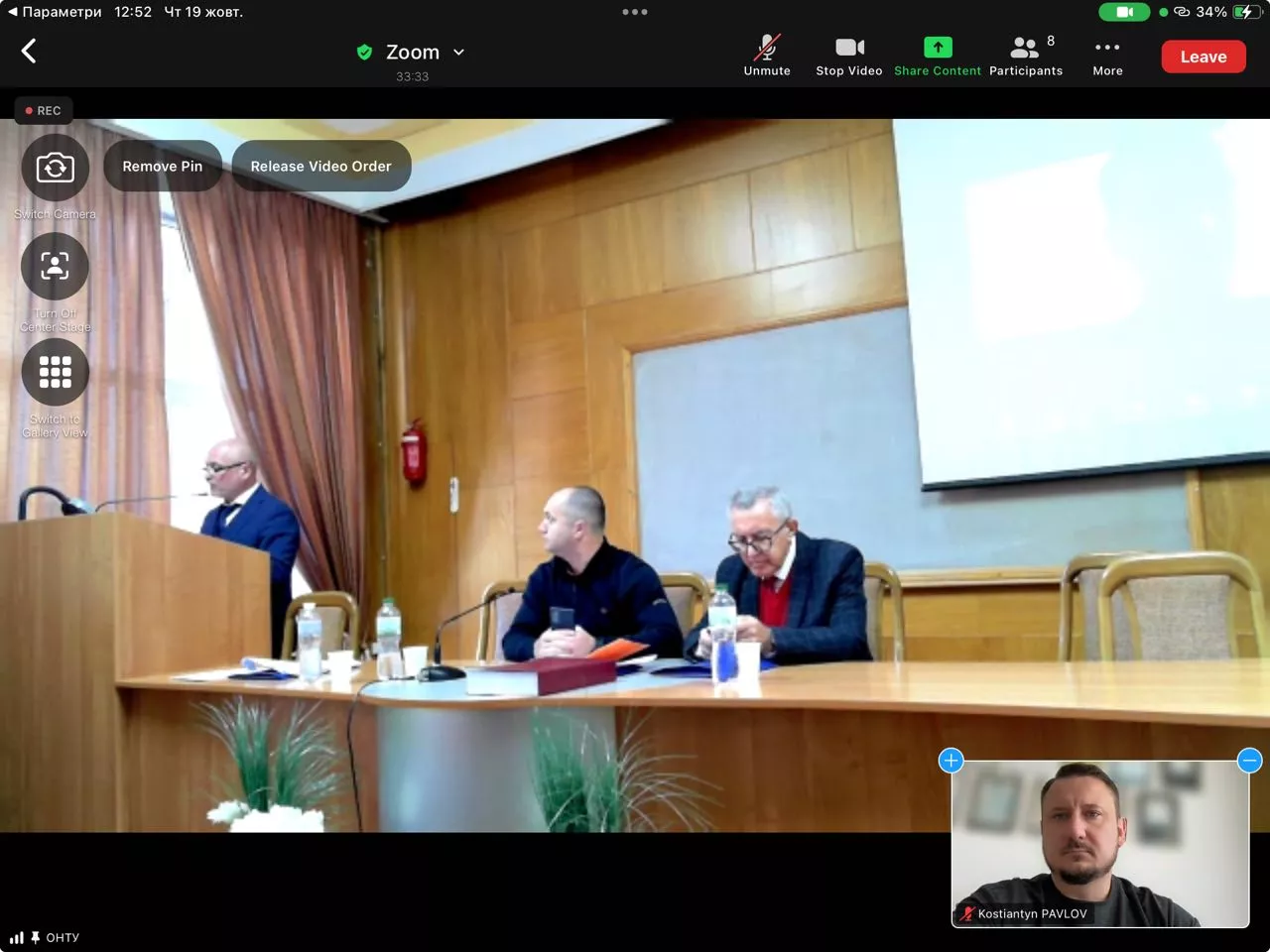
Task: Click the green encryption shield icon
Action: click(364, 53)
